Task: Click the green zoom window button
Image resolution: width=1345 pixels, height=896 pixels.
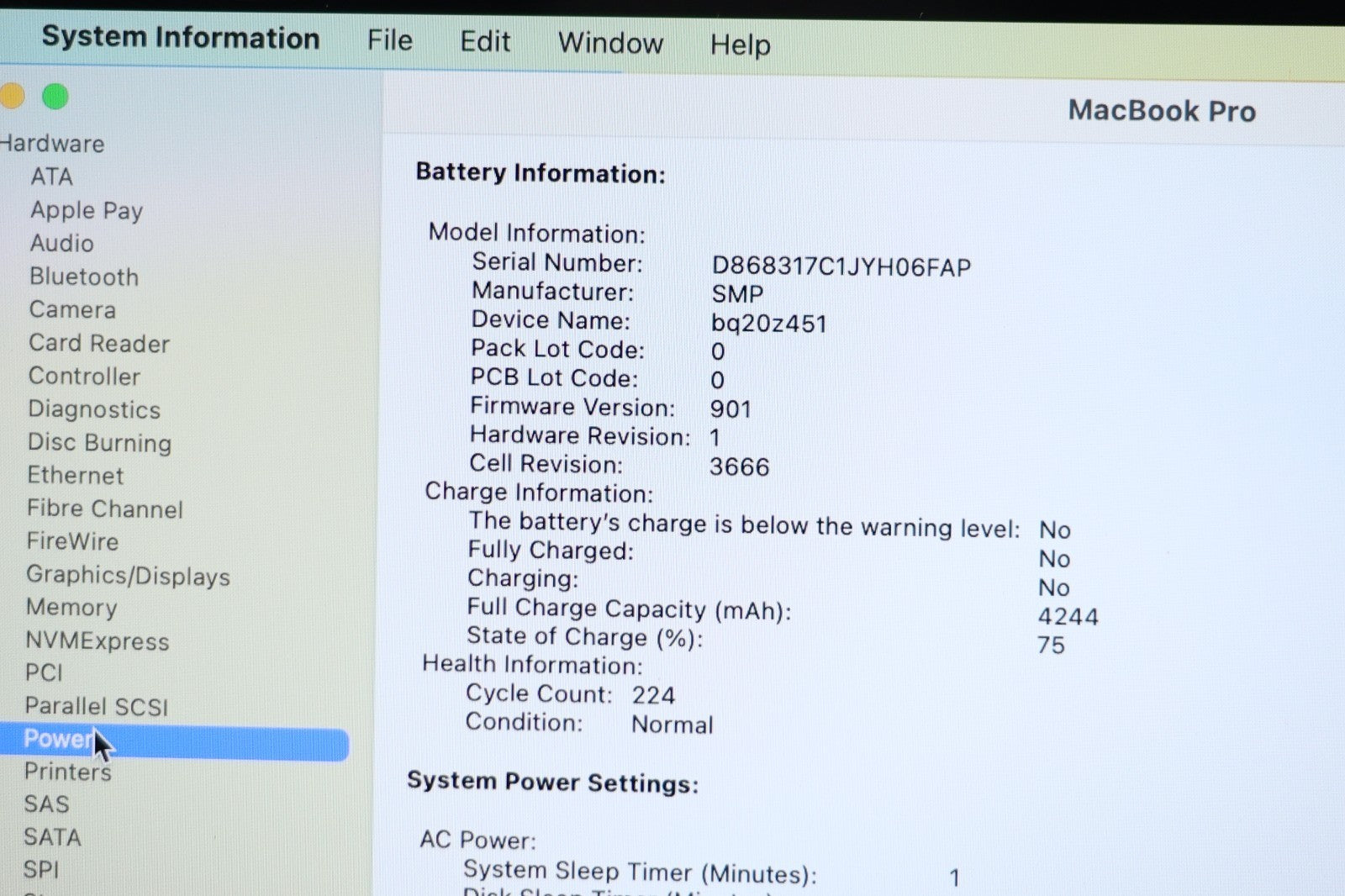Action: (55, 97)
